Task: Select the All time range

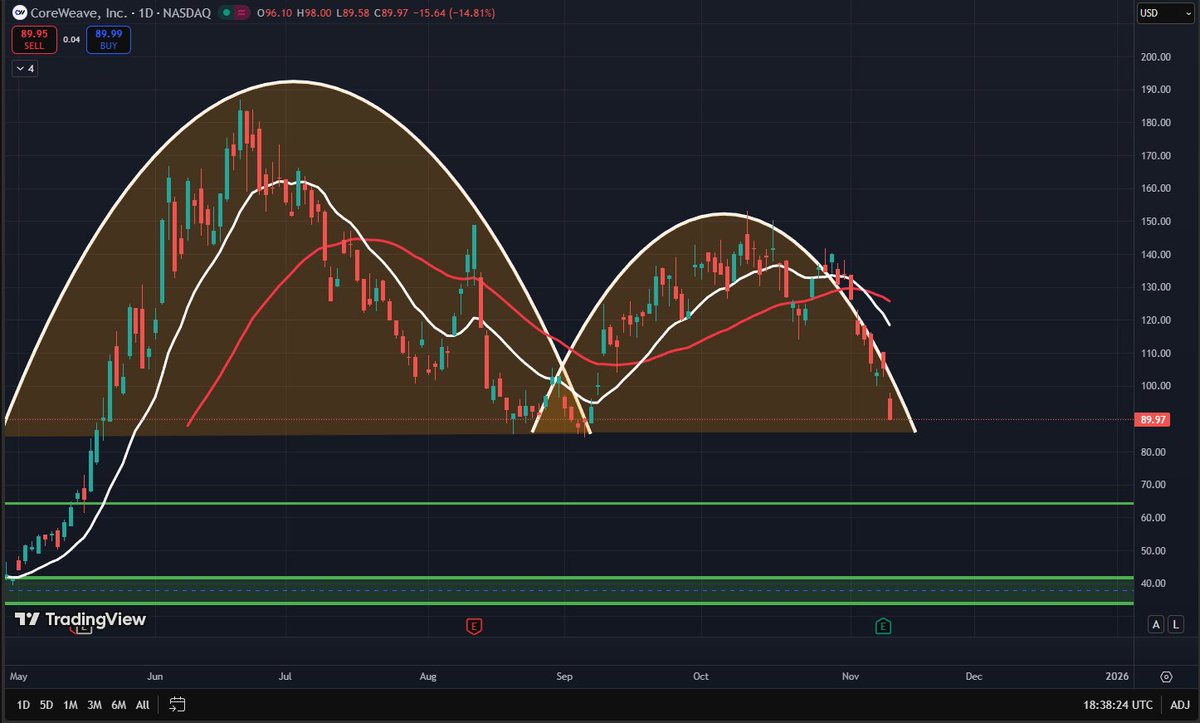Action: tap(142, 704)
